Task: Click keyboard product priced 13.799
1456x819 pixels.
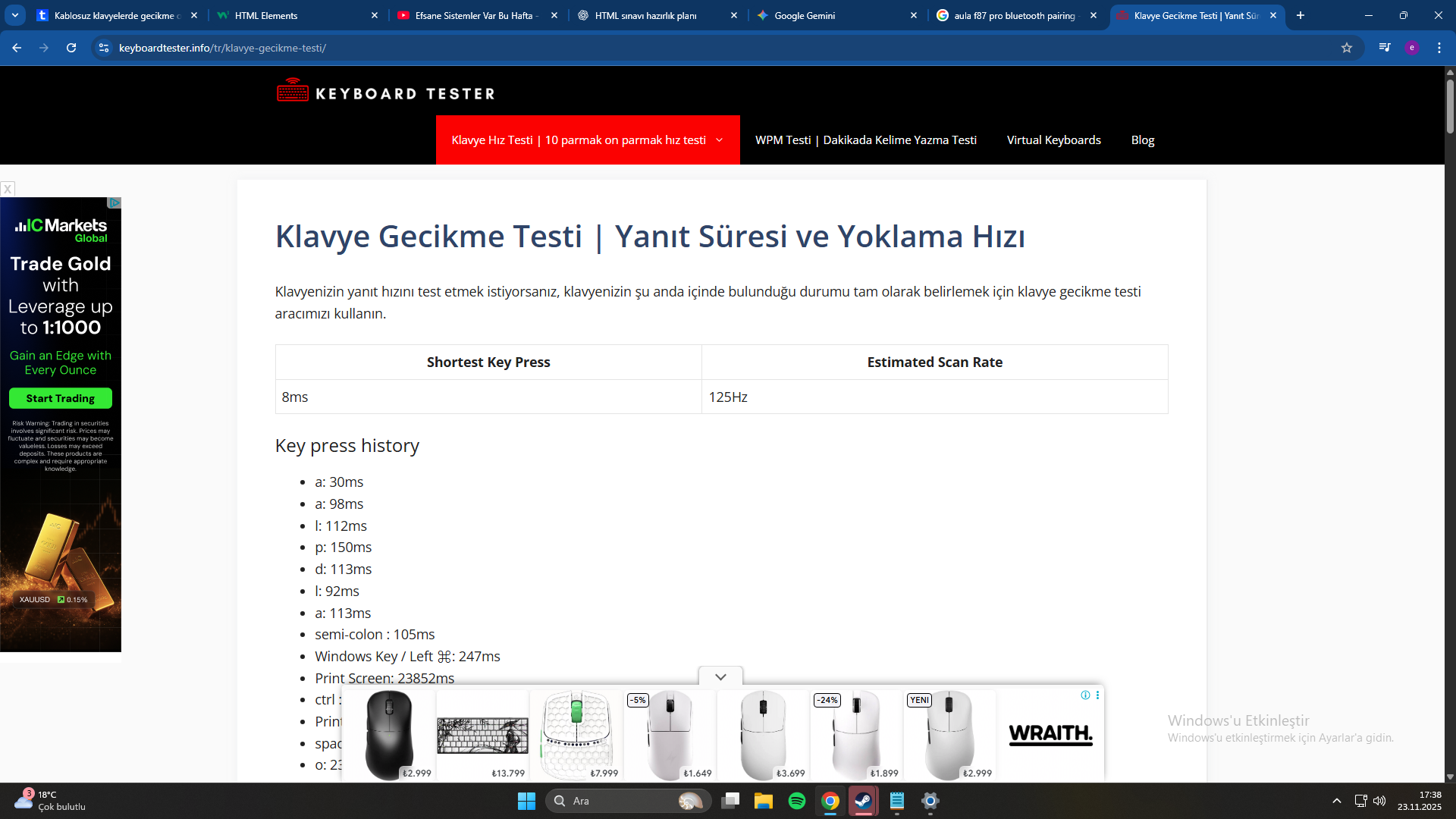Action: click(x=482, y=735)
